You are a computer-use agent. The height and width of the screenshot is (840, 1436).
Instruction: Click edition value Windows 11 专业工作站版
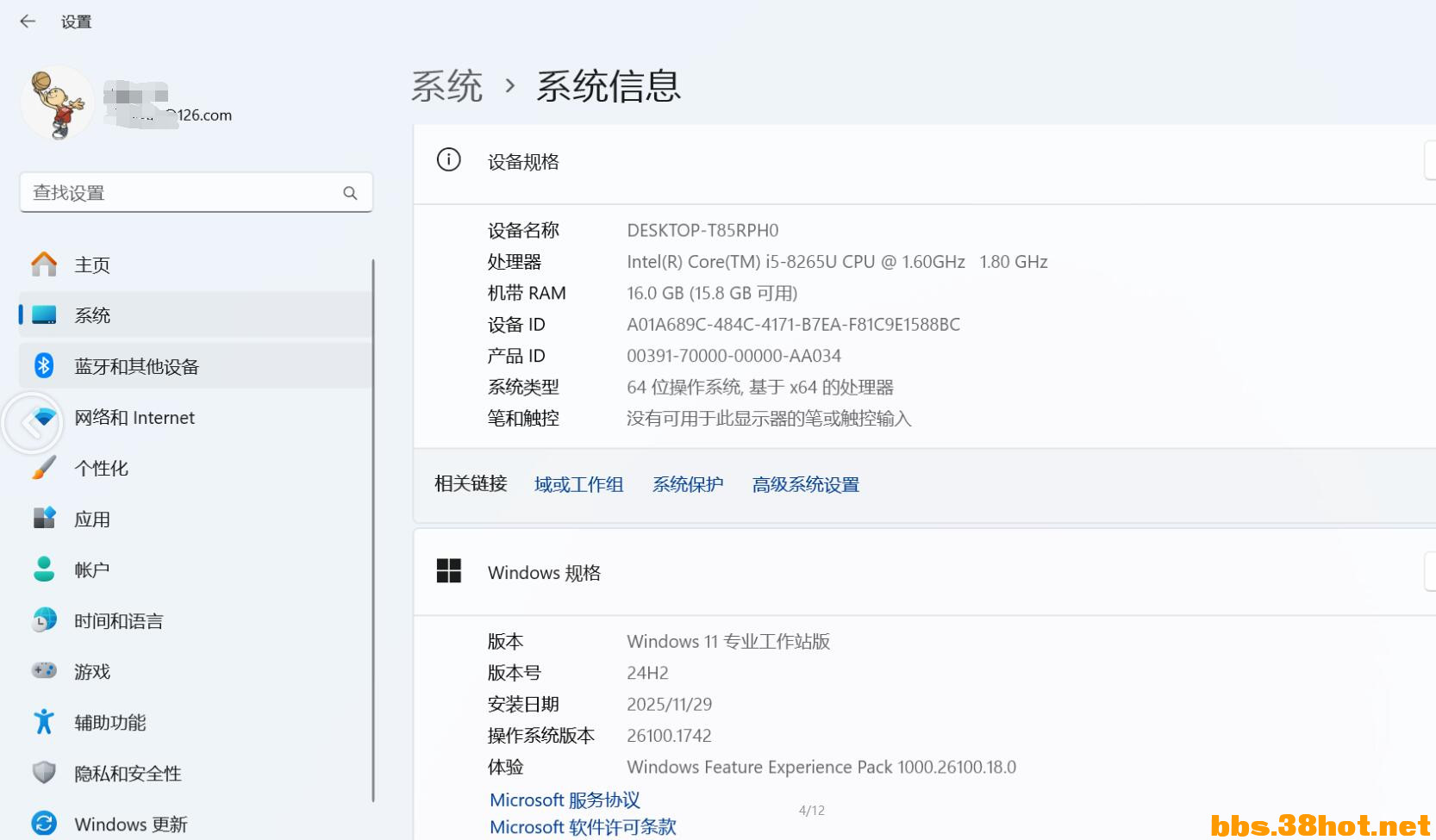[x=728, y=642]
